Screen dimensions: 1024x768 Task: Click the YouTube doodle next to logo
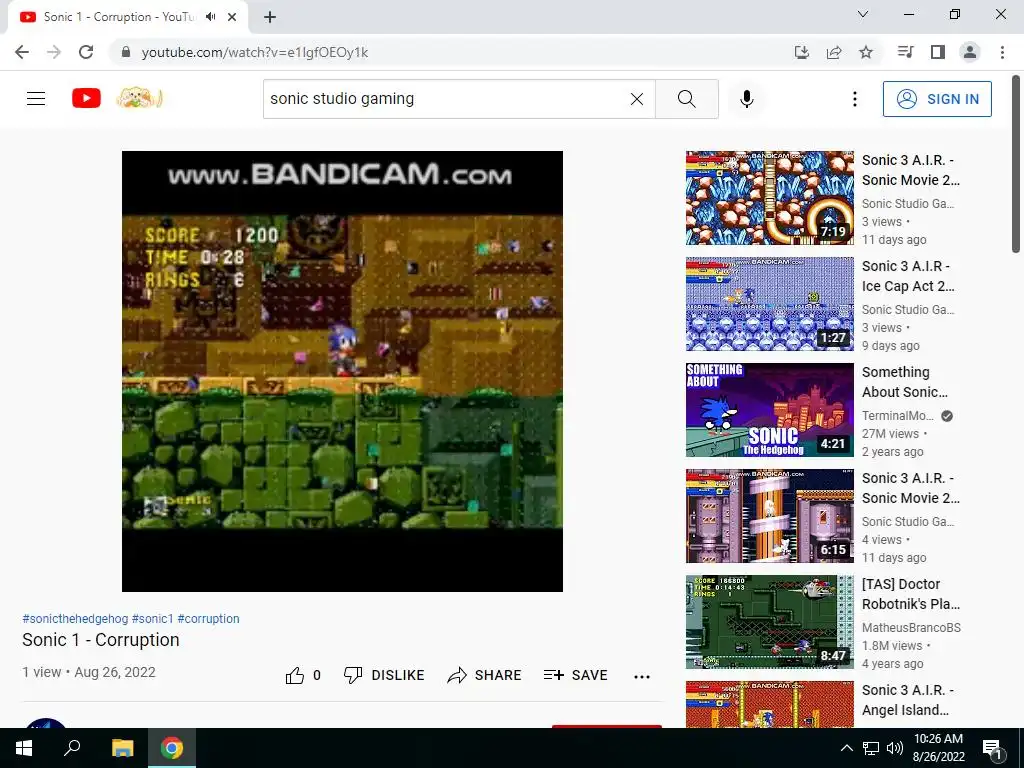tap(139, 99)
